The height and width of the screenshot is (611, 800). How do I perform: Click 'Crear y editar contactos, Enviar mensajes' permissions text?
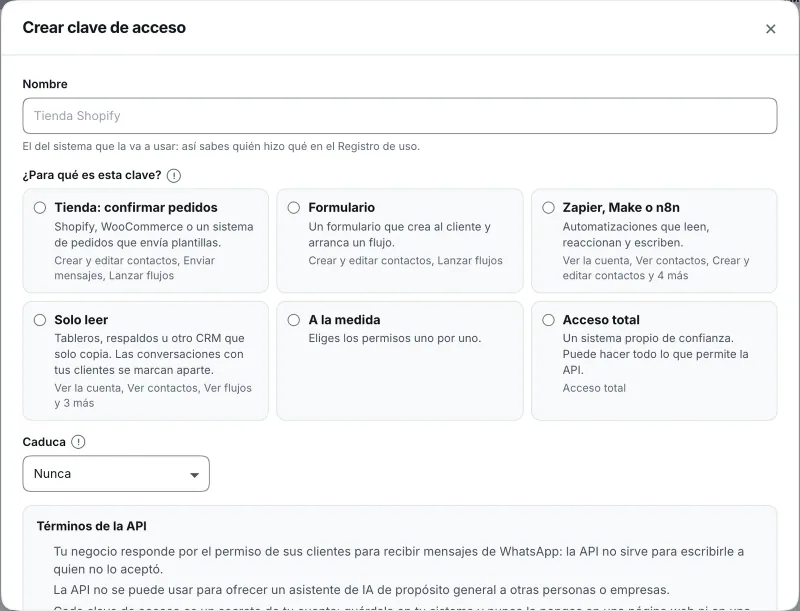coord(134,268)
